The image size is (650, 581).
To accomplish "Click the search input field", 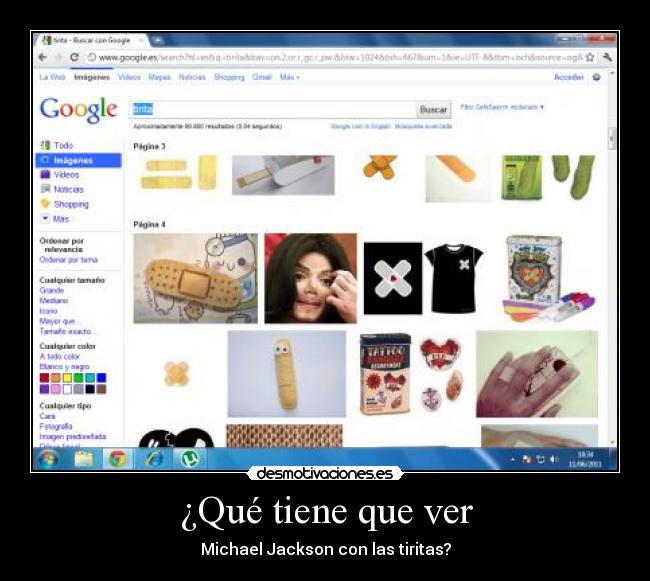I will [x=273, y=109].
